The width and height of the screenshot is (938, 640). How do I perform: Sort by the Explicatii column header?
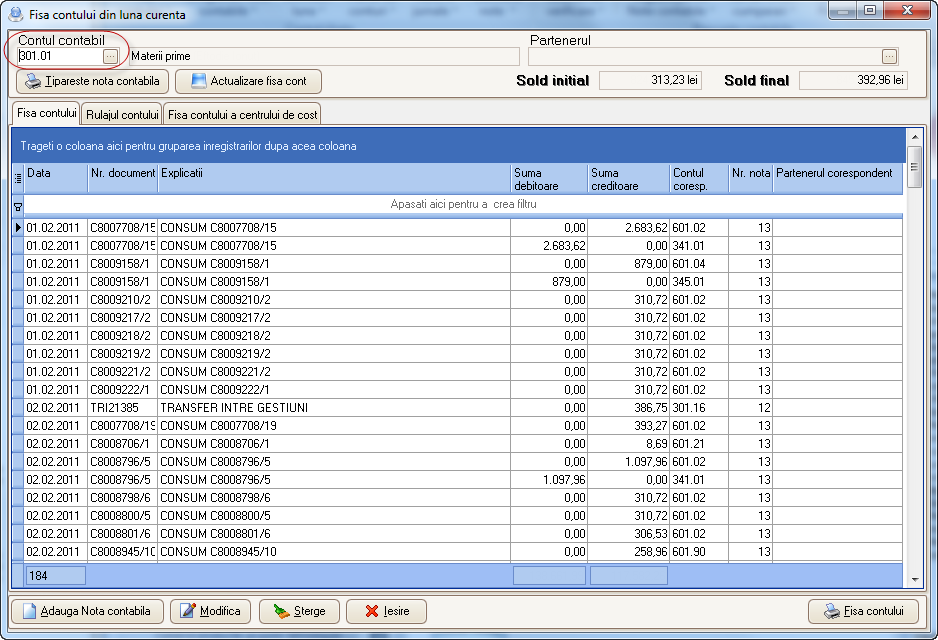point(334,178)
